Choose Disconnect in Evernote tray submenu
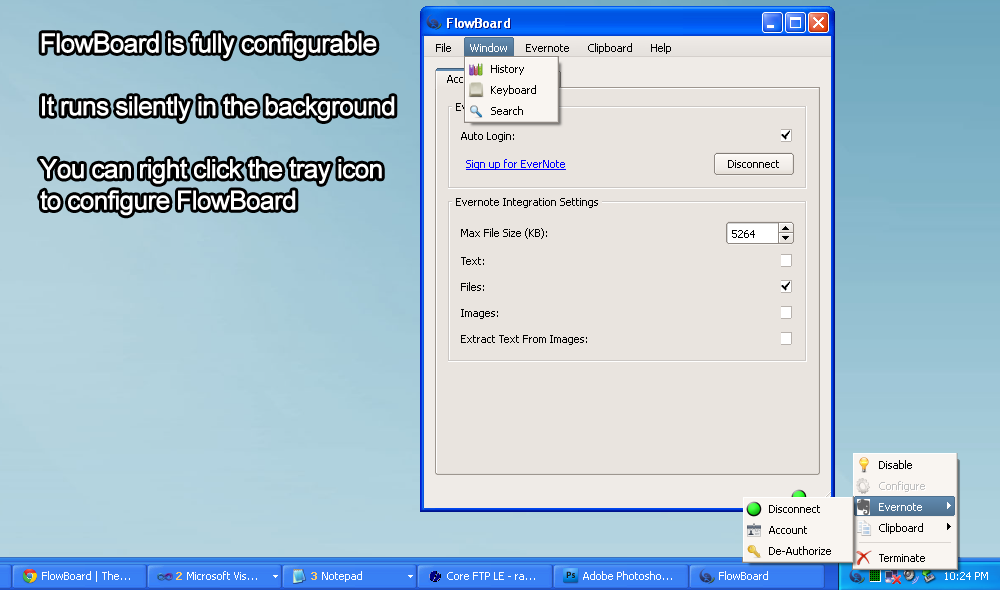The image size is (1000, 590). [x=798, y=509]
